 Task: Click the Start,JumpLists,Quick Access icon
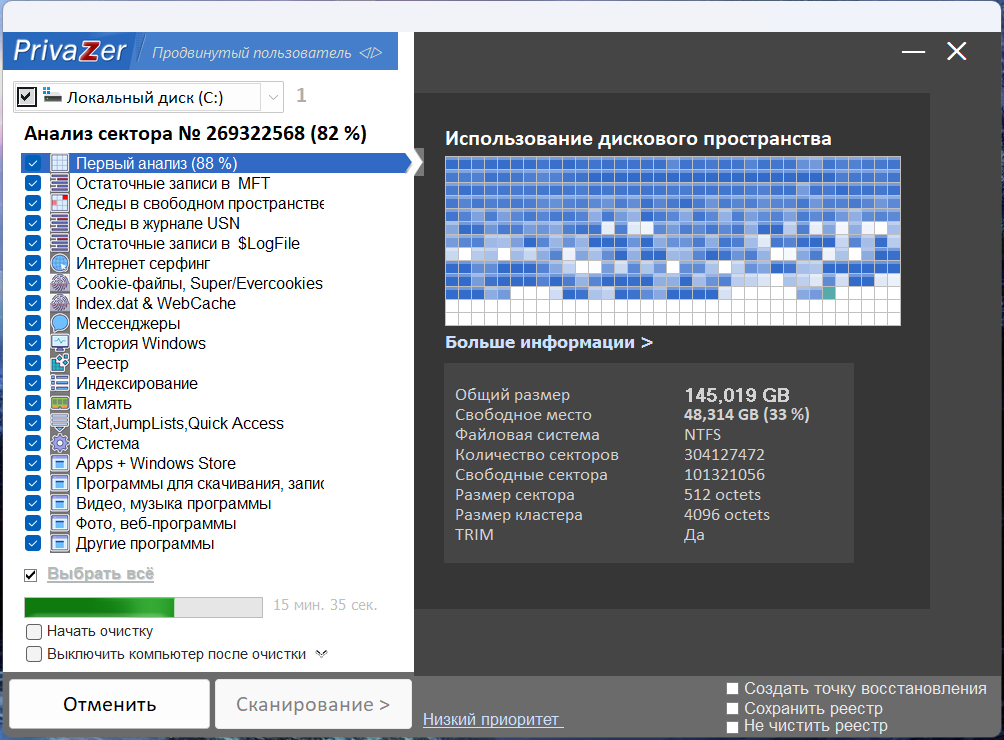60,423
